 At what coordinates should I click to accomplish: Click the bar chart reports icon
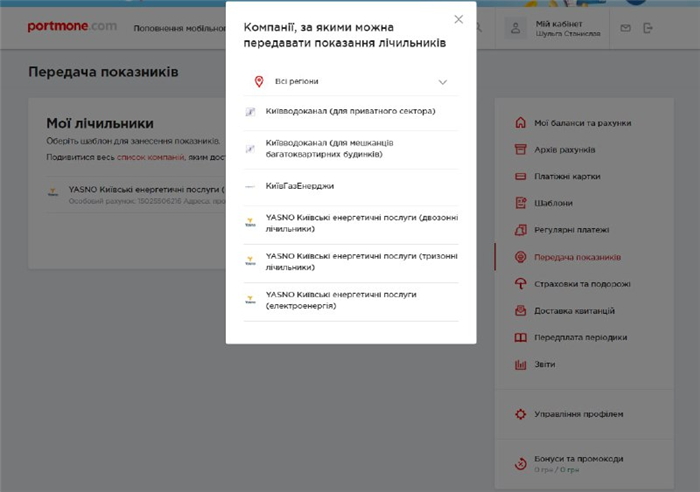[521, 364]
